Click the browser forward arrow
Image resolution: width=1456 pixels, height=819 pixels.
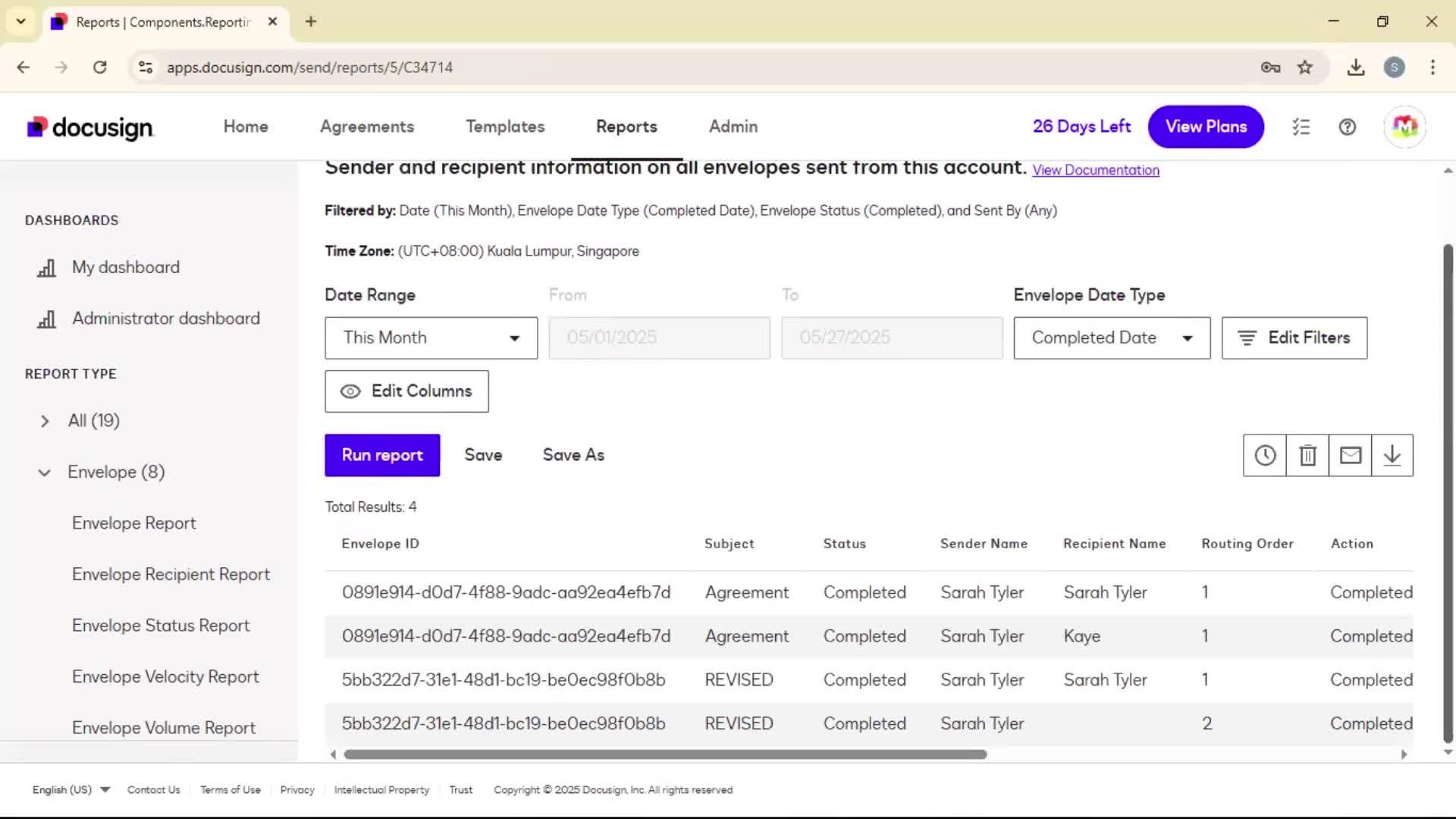coord(61,67)
